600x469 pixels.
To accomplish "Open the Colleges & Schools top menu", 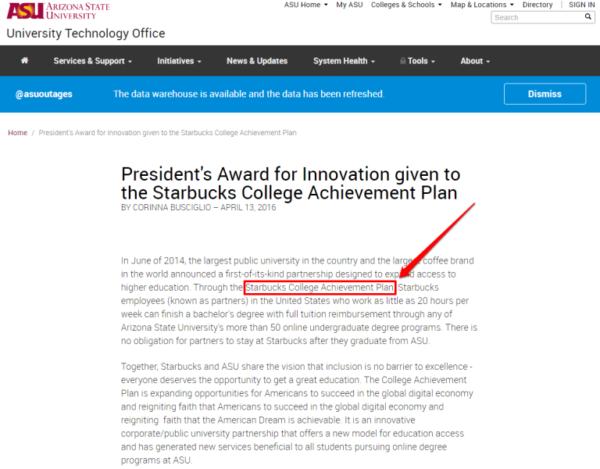I will click(x=405, y=5).
